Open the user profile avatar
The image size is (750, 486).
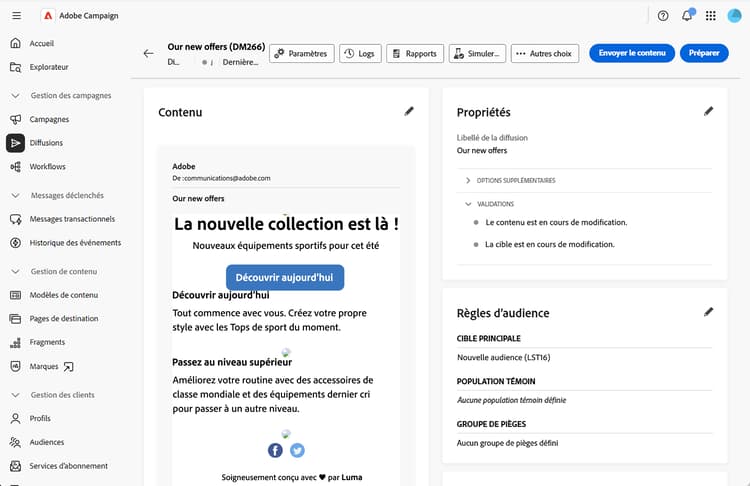point(734,16)
